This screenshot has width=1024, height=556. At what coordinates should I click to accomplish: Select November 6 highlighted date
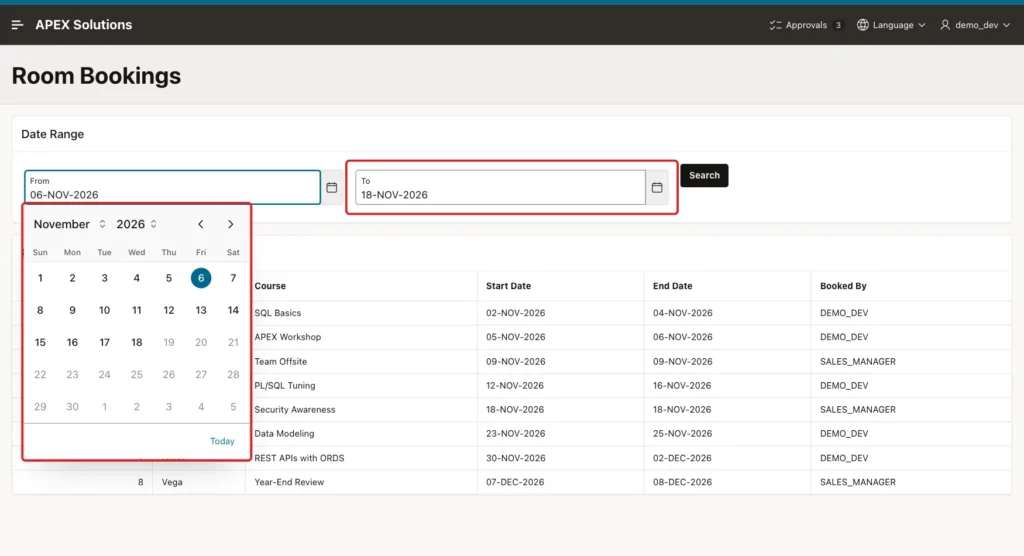pos(200,278)
